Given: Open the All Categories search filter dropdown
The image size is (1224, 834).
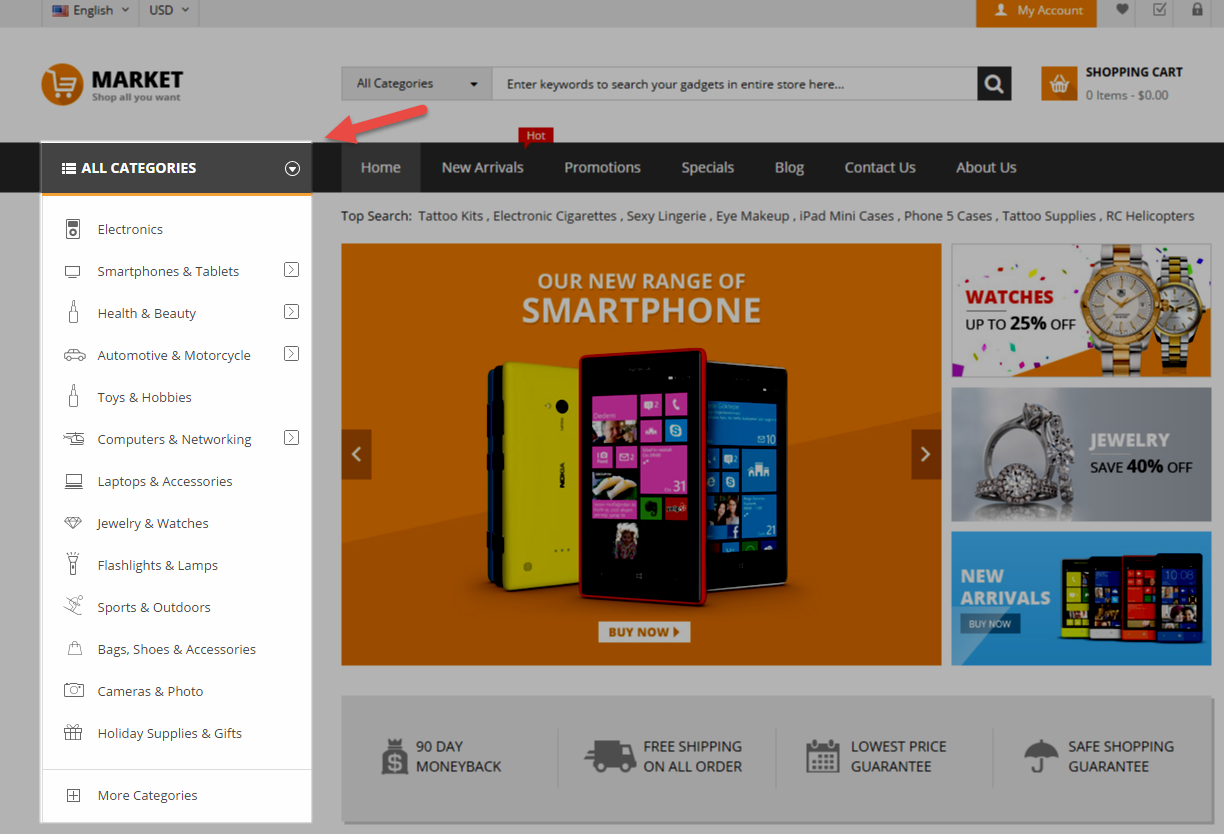Looking at the screenshot, I should (x=417, y=84).
